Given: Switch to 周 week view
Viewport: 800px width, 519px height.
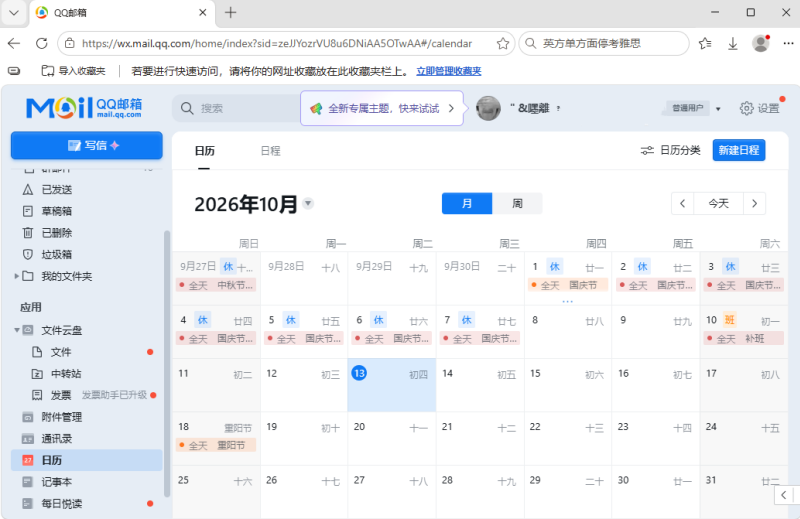Looking at the screenshot, I should pyautogui.click(x=517, y=204).
